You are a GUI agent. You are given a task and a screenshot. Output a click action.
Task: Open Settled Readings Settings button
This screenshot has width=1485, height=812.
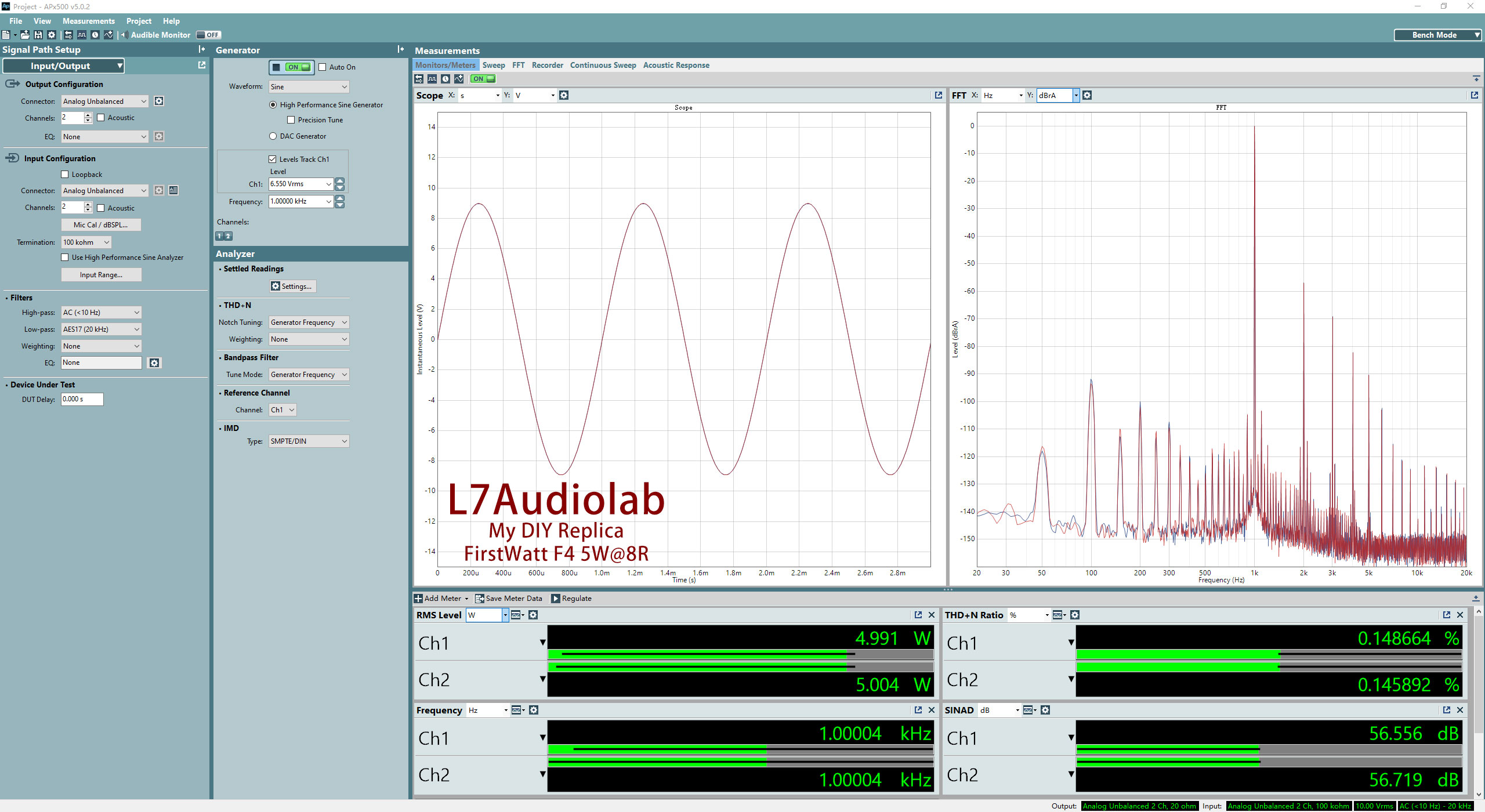(x=294, y=287)
